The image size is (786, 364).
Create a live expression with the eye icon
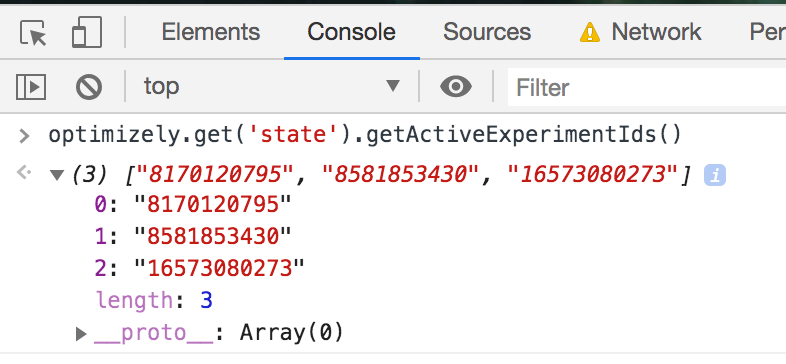[x=456, y=87]
